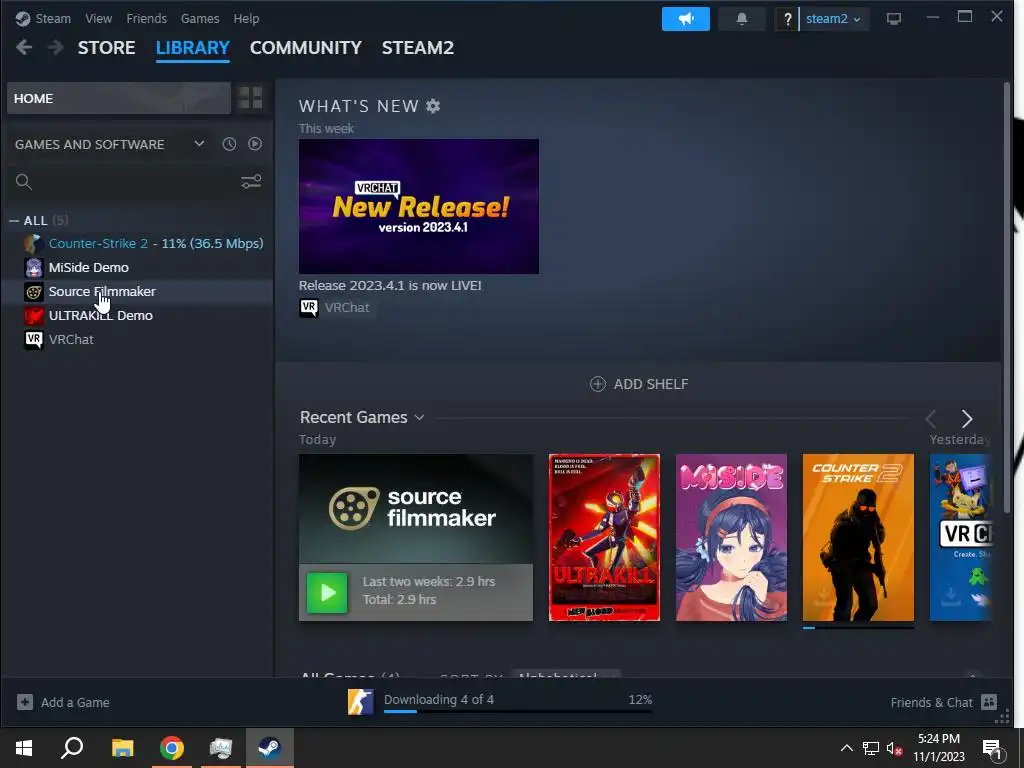Click the Source Filmmaker list icon
This screenshot has height=768, width=1024.
point(33,291)
